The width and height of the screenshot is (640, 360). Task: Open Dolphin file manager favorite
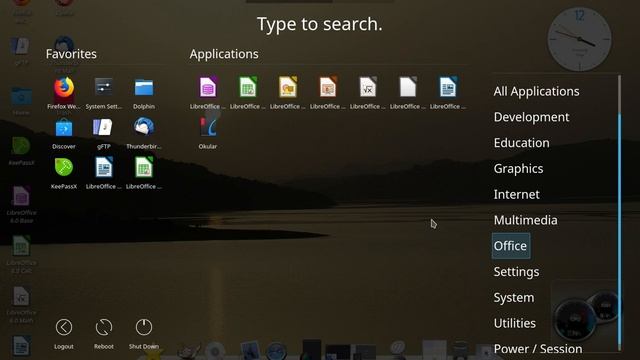pos(144,93)
